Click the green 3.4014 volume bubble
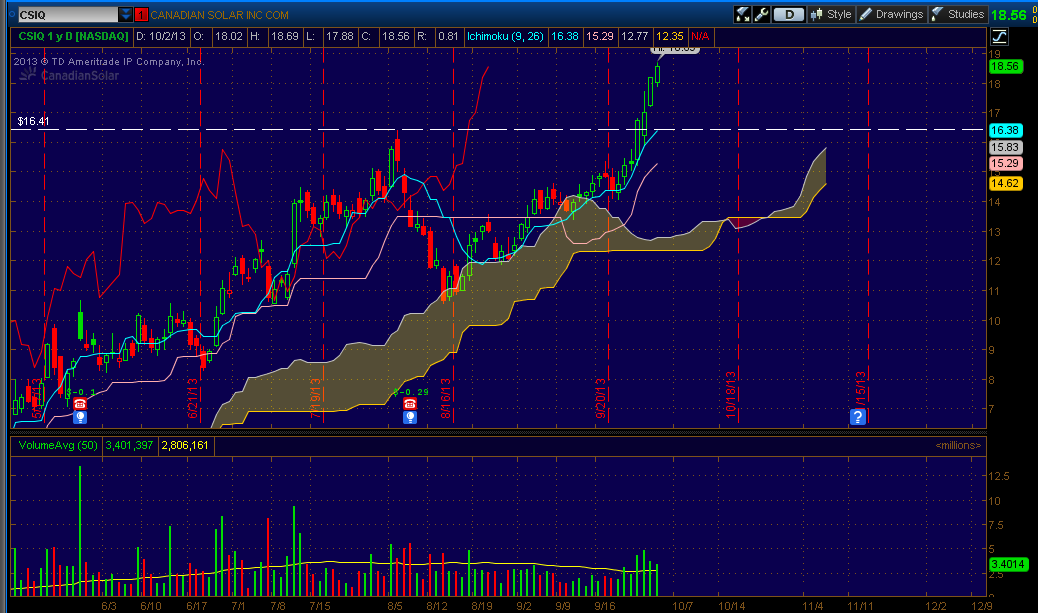The image size is (1038, 613). pyautogui.click(x=1008, y=564)
